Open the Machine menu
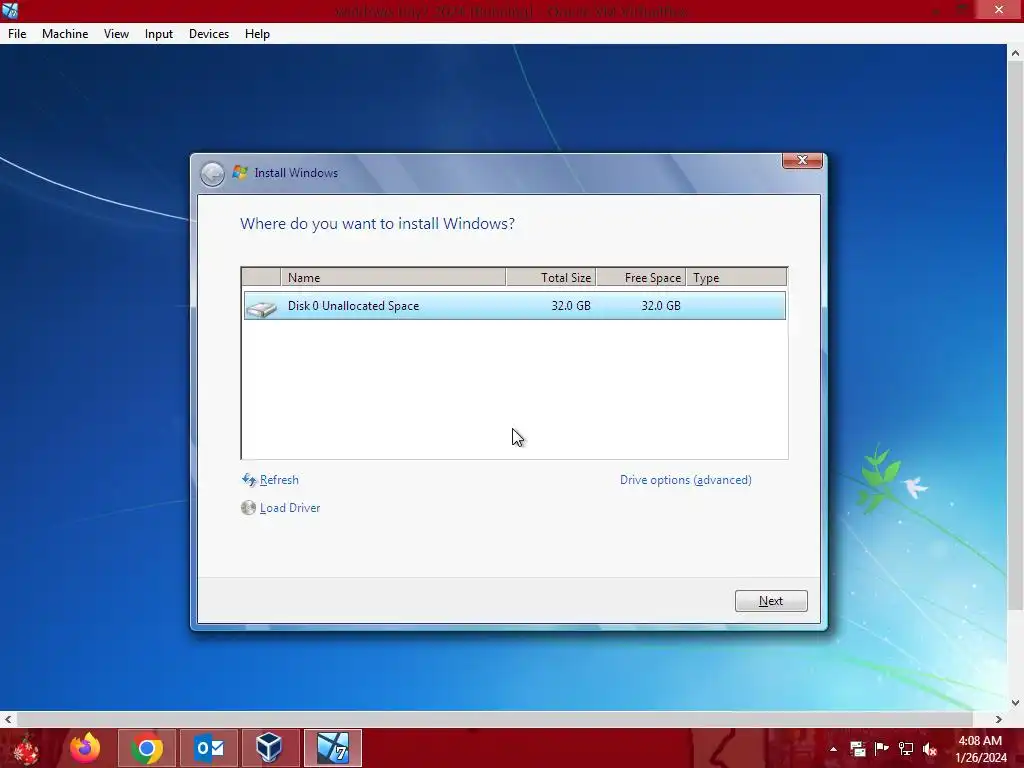 [65, 34]
